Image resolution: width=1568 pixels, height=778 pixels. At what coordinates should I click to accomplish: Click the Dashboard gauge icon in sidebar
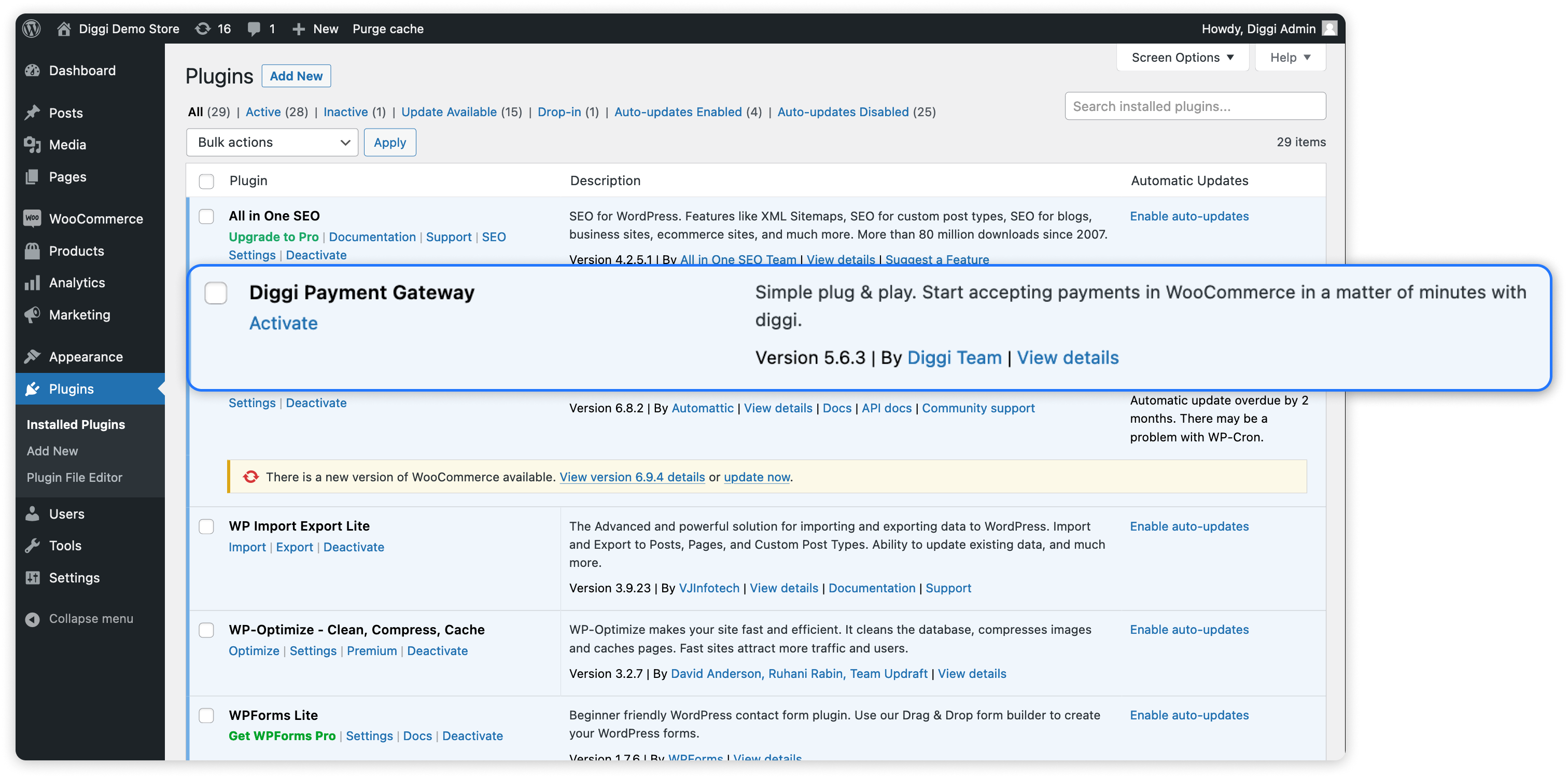tap(32, 71)
